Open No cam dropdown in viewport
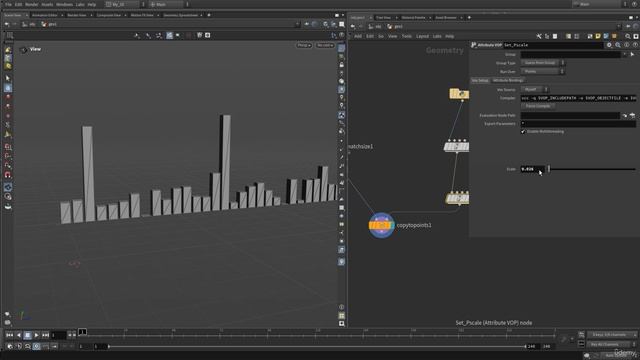This screenshot has width=640, height=360. pyautogui.click(x=325, y=45)
